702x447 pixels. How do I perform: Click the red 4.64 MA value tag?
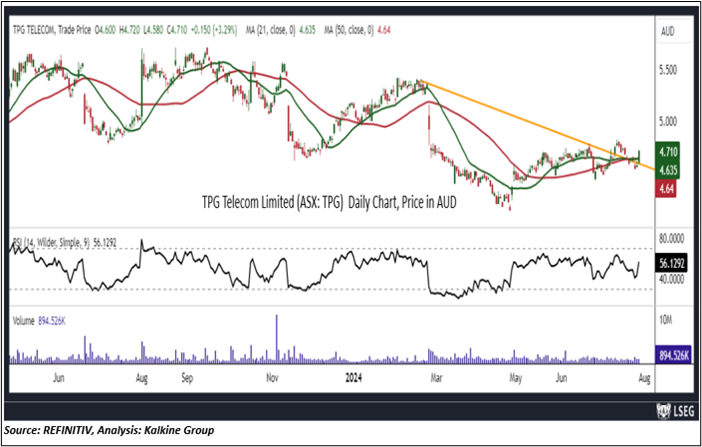pyautogui.click(x=666, y=188)
